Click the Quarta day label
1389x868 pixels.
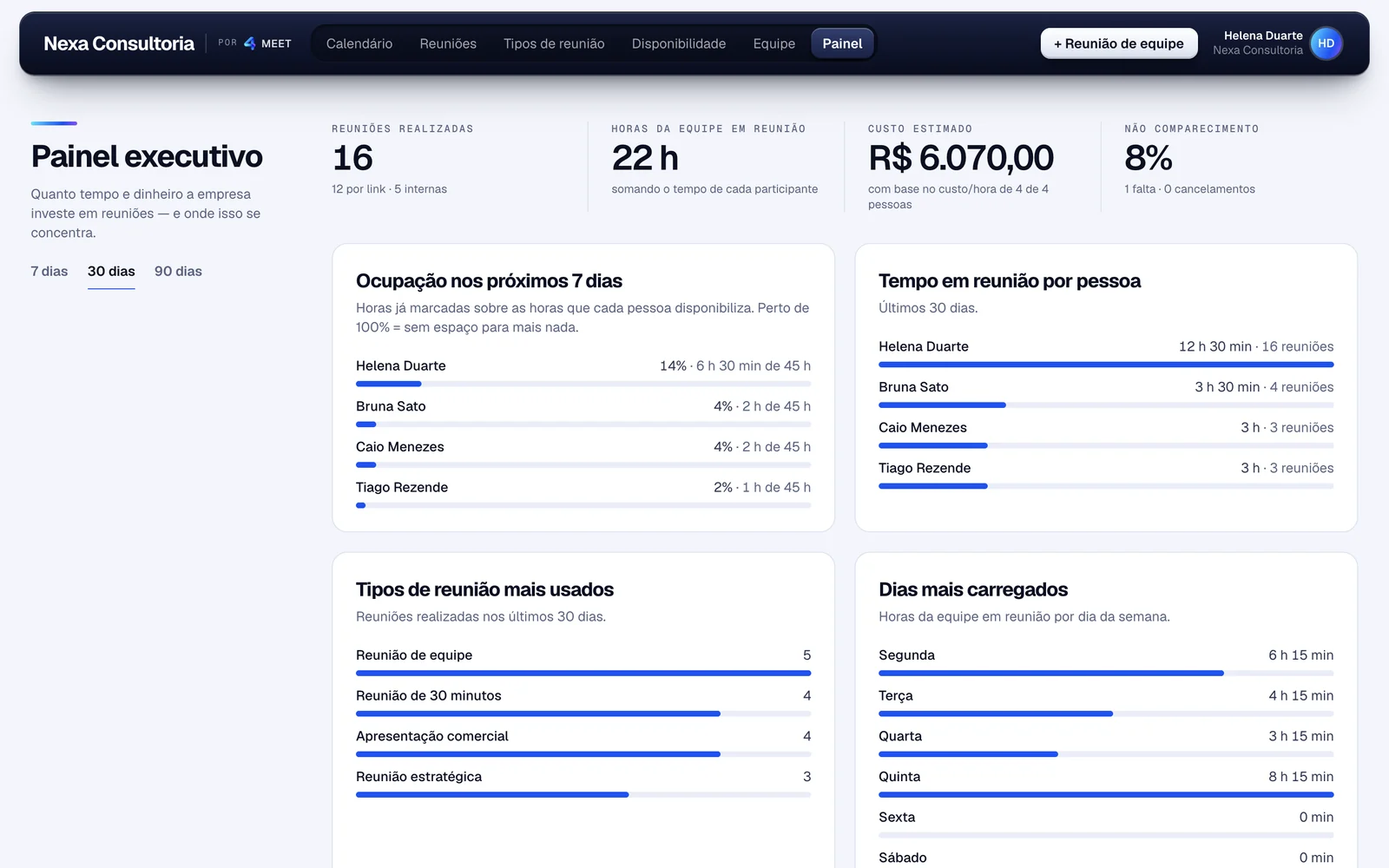[900, 736]
